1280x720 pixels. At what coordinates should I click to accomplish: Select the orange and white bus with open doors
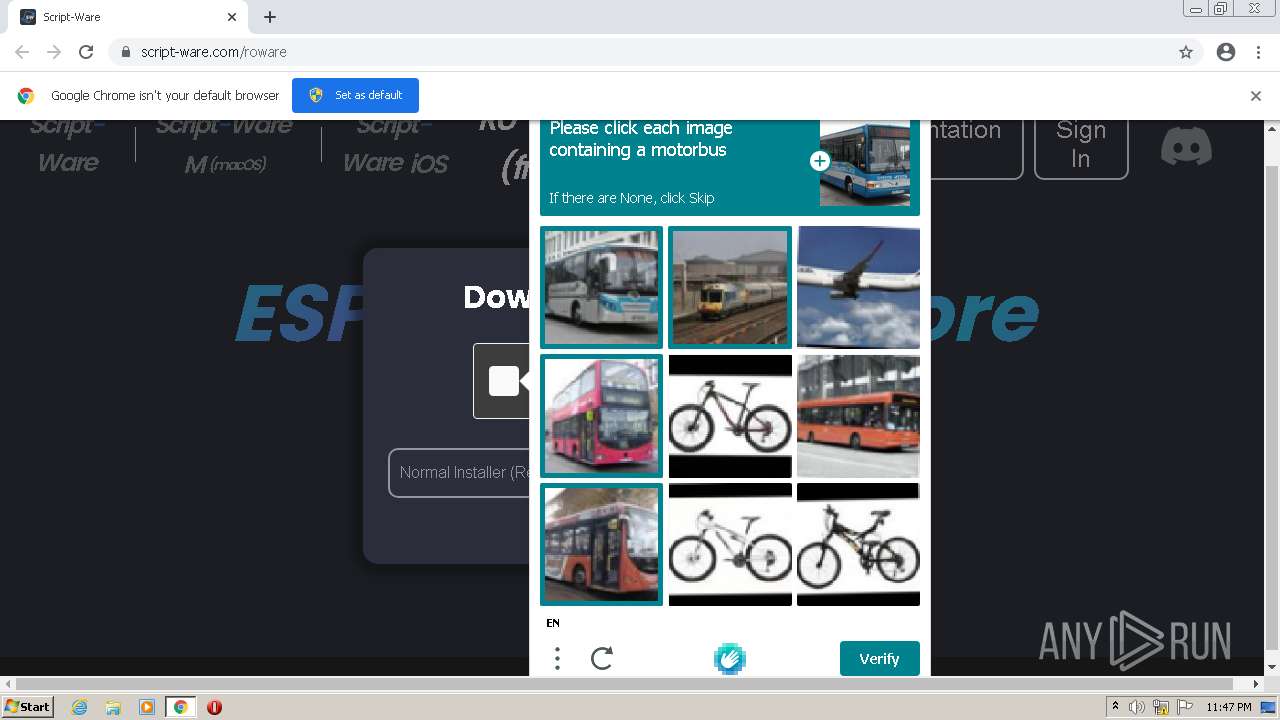pyautogui.click(x=601, y=544)
